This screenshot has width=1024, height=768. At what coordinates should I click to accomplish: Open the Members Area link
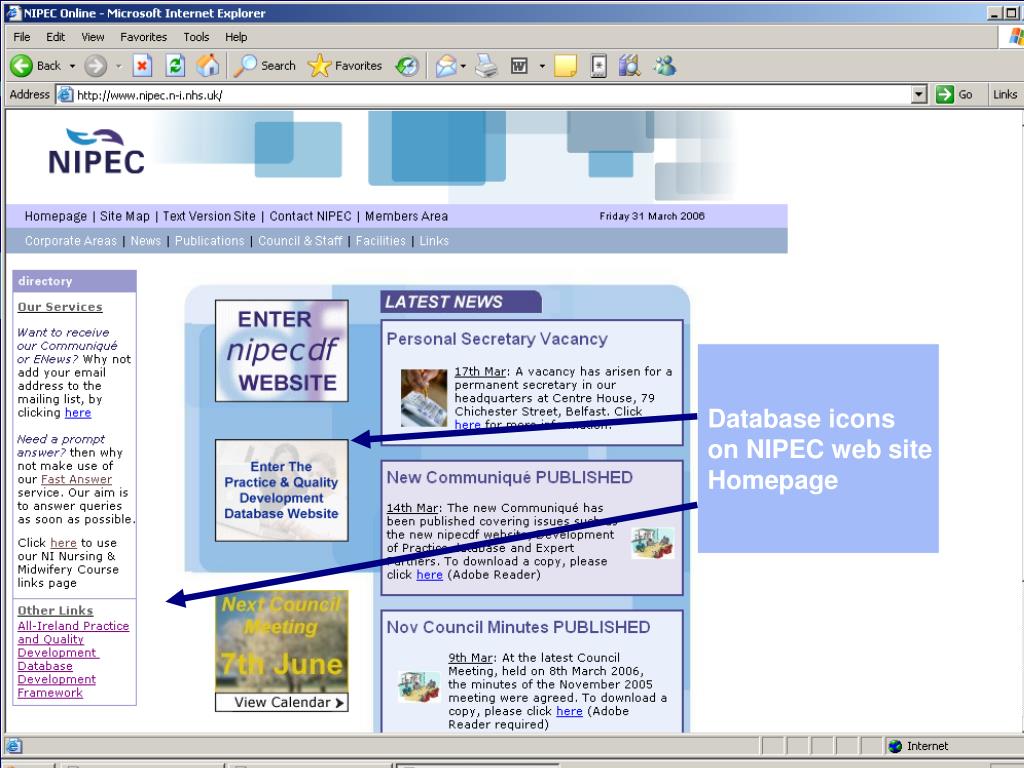(x=406, y=216)
